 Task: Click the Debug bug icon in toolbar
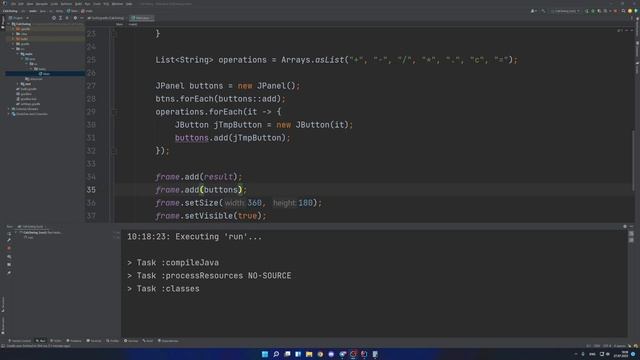tap(593, 11)
